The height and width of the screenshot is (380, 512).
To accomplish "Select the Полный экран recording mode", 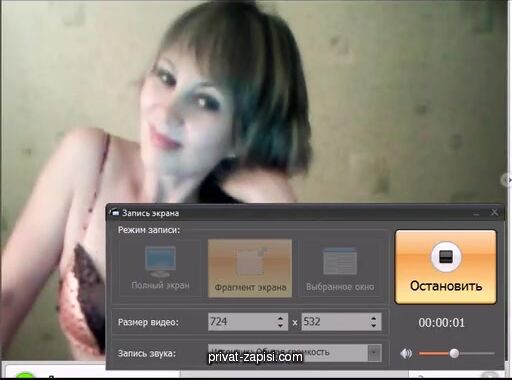I will pyautogui.click(x=160, y=268).
